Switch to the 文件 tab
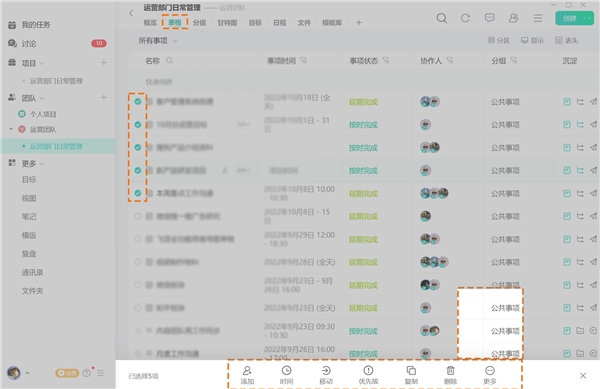The height and width of the screenshot is (389, 600). 304,23
